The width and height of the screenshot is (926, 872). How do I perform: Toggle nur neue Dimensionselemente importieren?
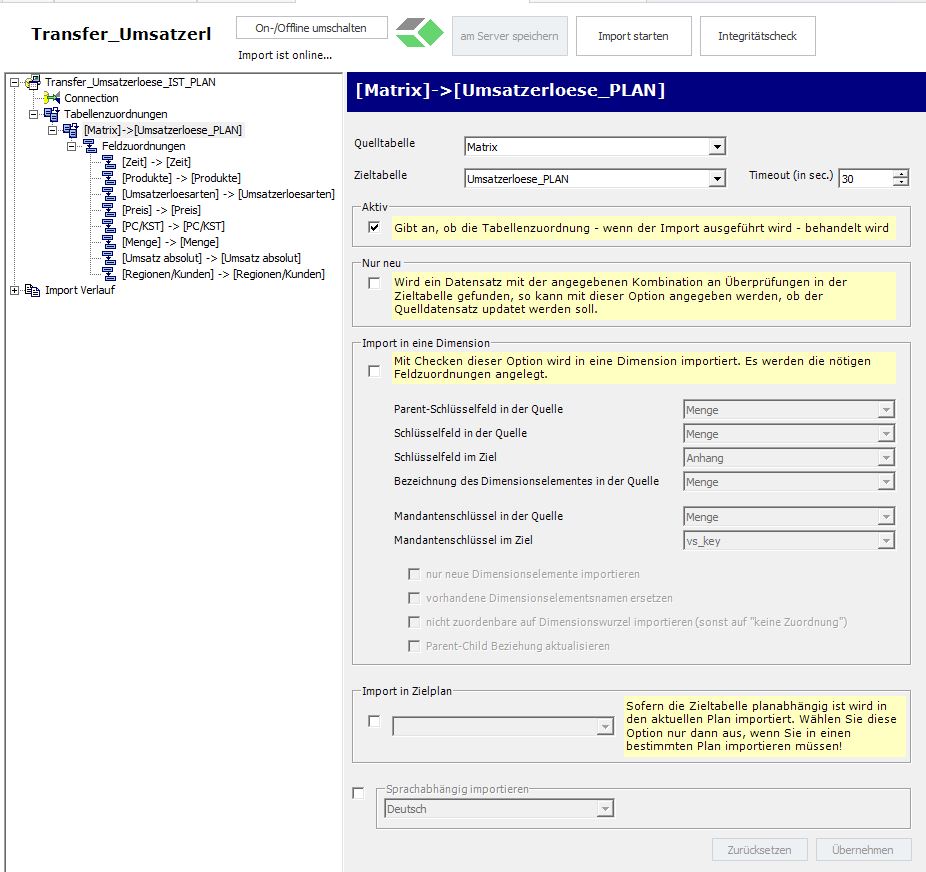point(414,574)
